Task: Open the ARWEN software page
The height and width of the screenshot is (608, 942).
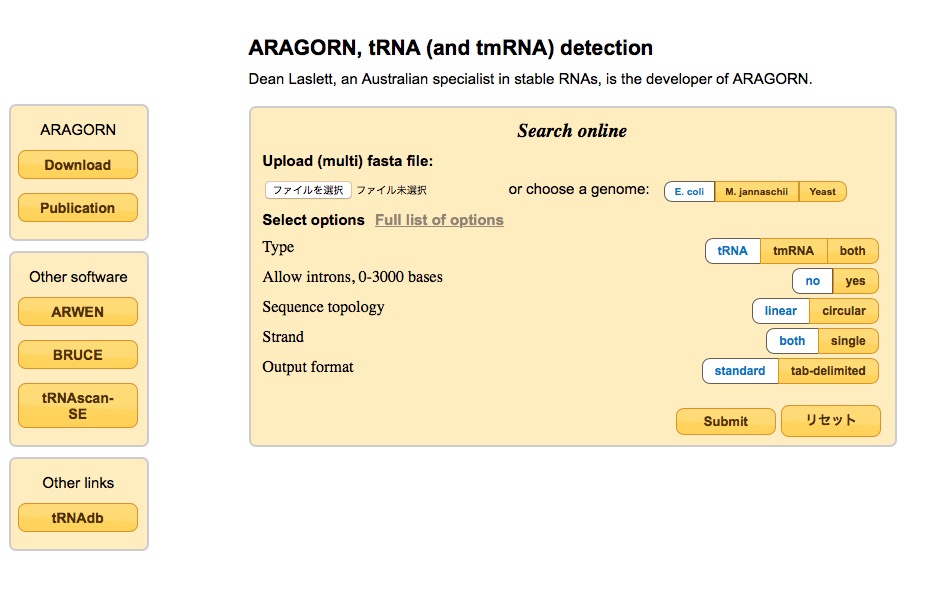Action: (x=77, y=311)
